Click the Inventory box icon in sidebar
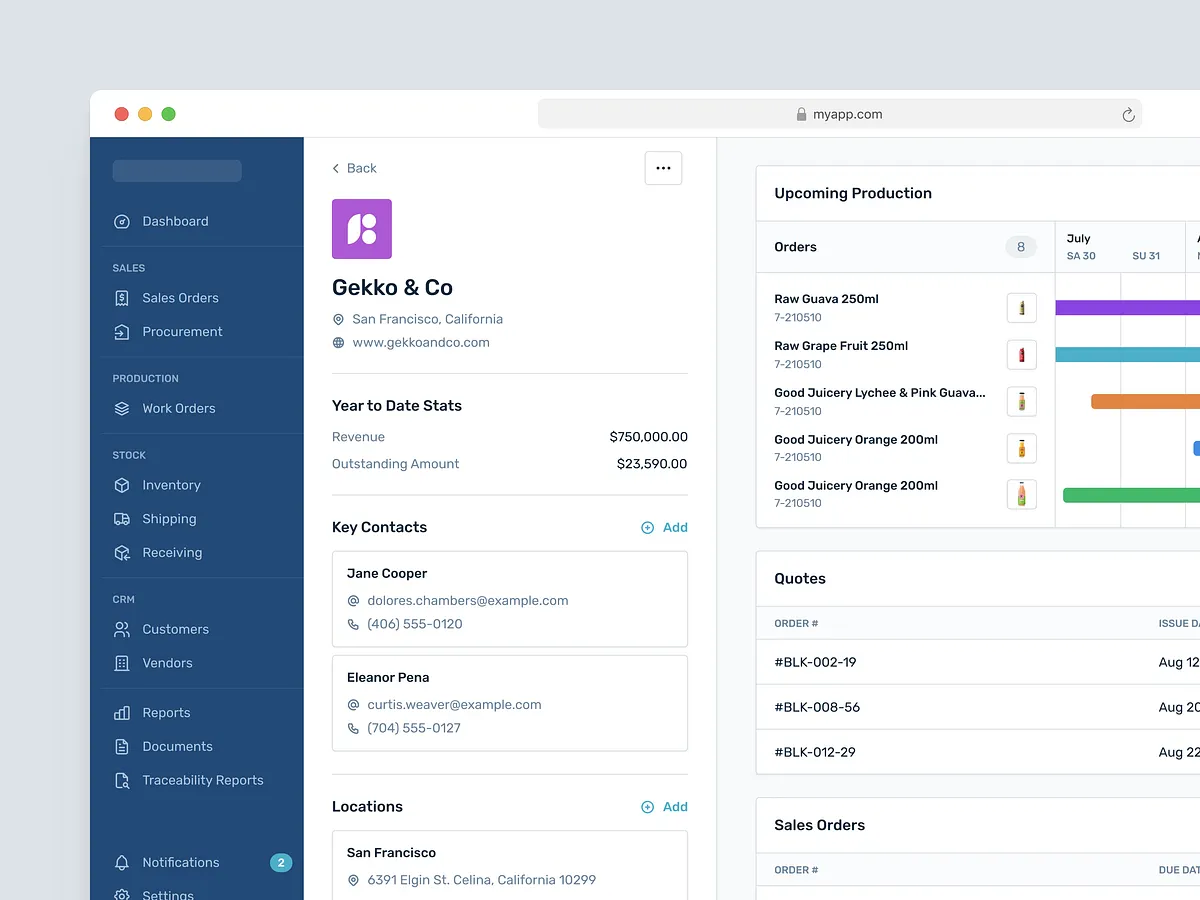This screenshot has height=900, width=1200. [121, 485]
